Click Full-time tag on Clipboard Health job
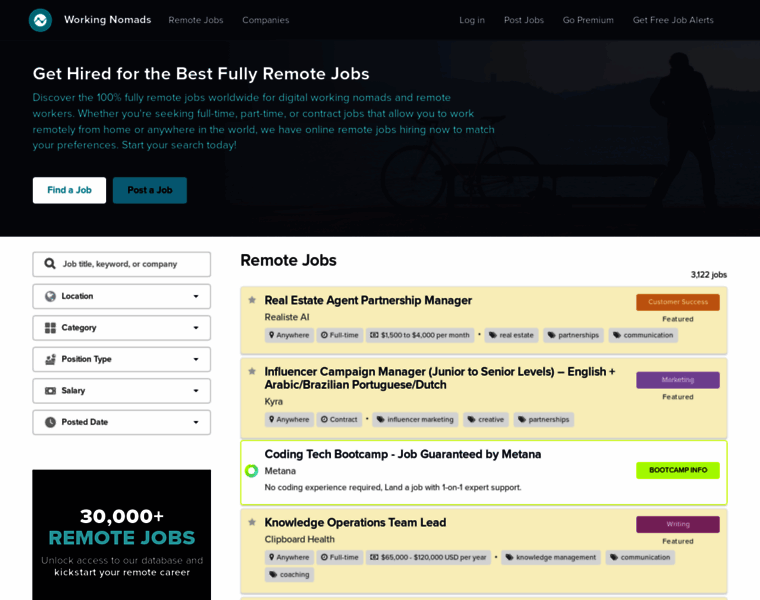 pos(340,557)
